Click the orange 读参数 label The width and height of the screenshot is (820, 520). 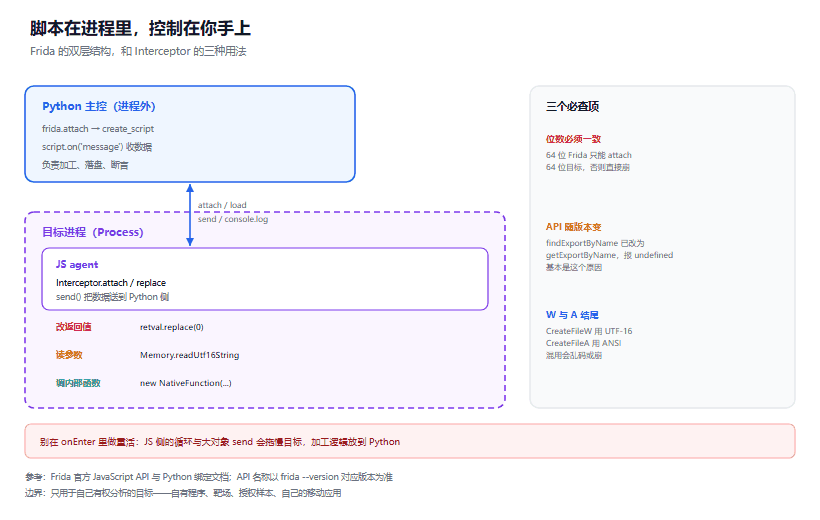pyautogui.click(x=69, y=355)
